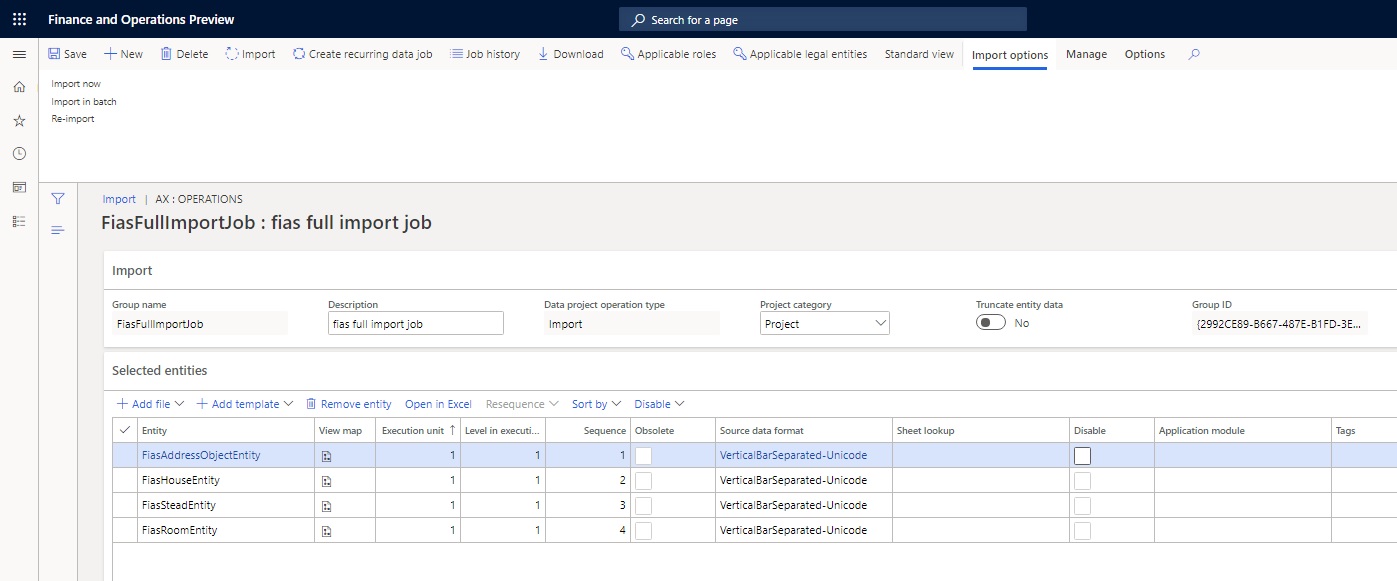Click the search magnifier icon on the toolbar

tap(1192, 54)
